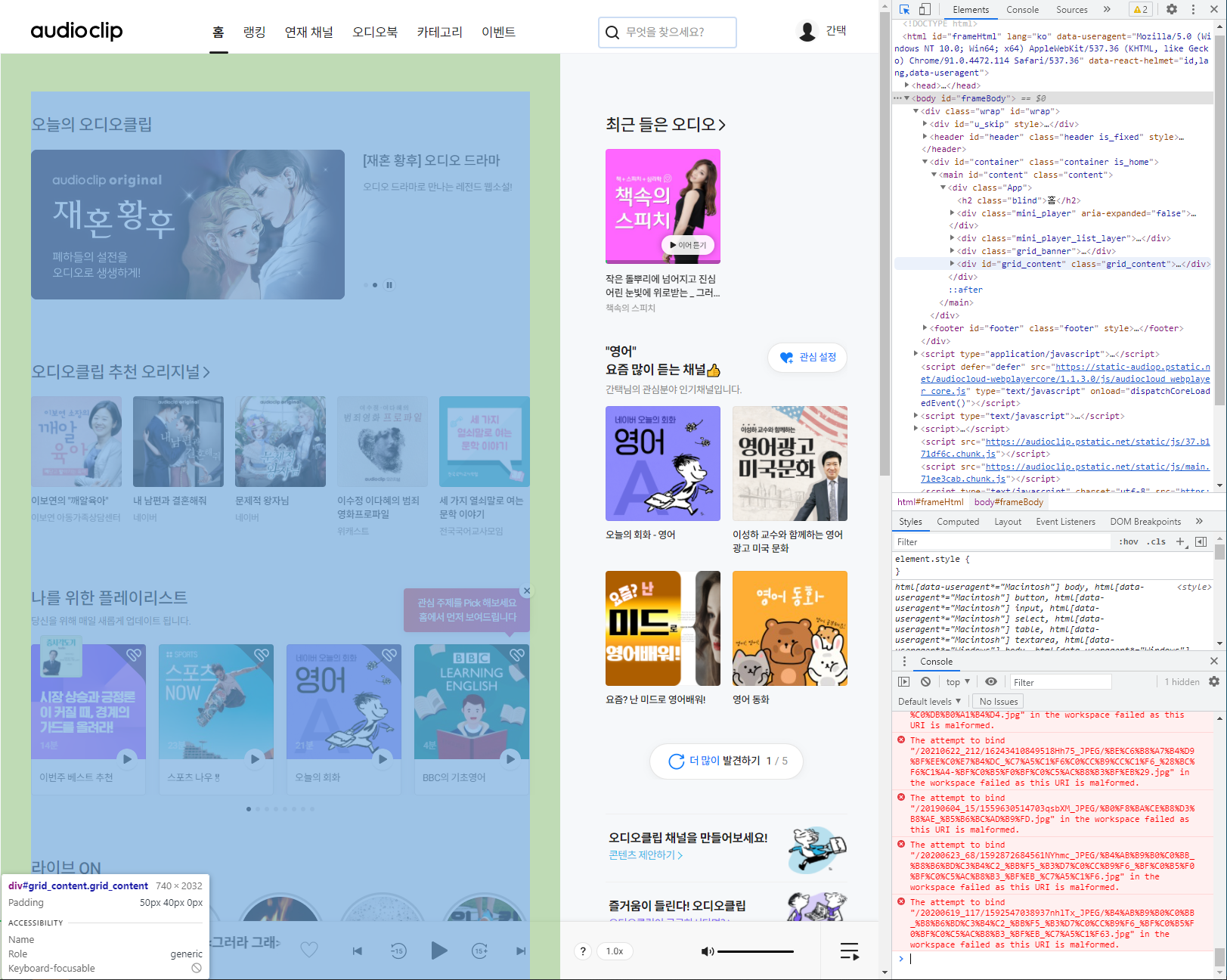Image resolution: width=1227 pixels, height=980 pixels.
Task: Open the DevTools warnings counter badge
Action: [x=1141, y=9]
